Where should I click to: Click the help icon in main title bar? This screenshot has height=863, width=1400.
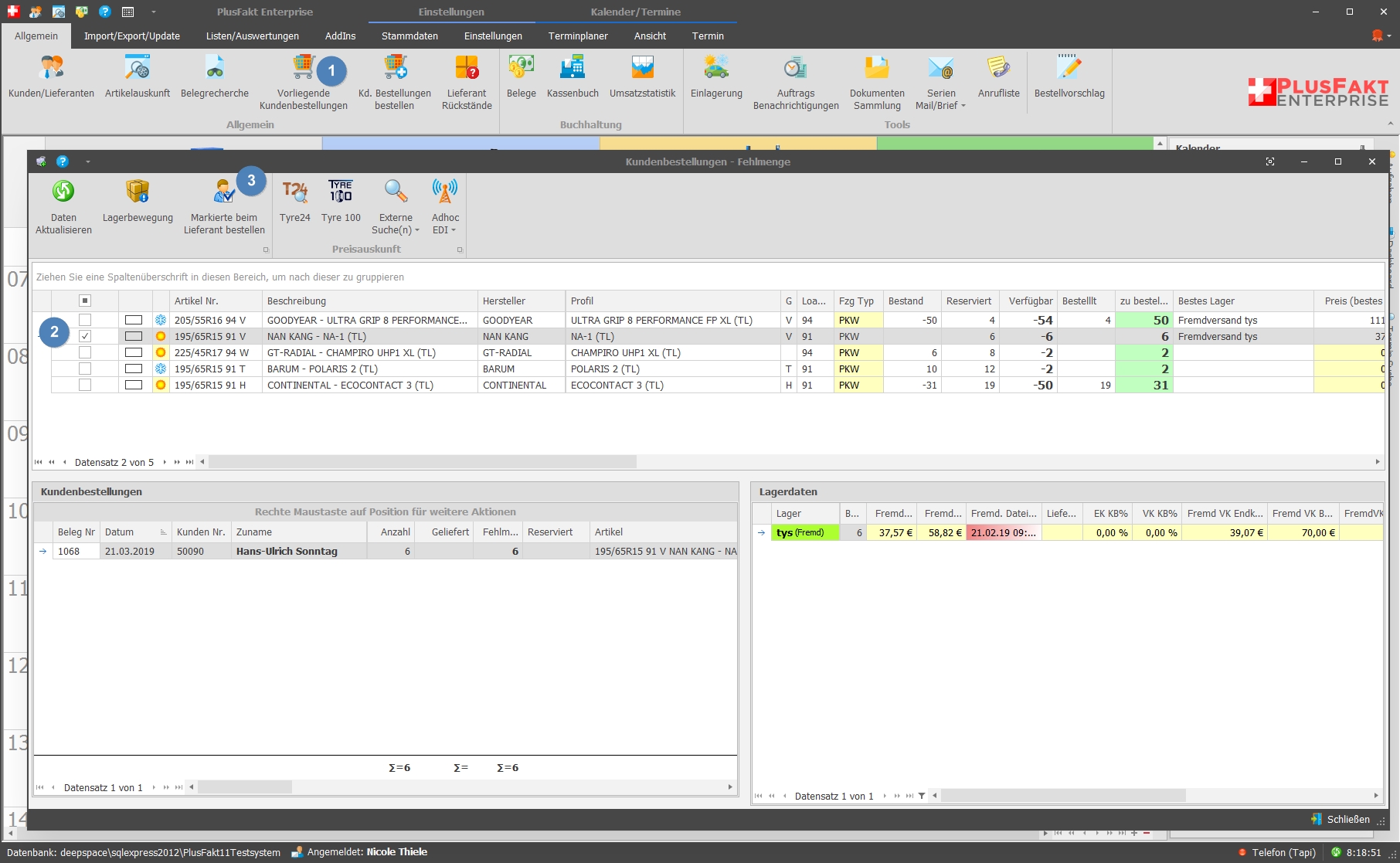coord(105,12)
